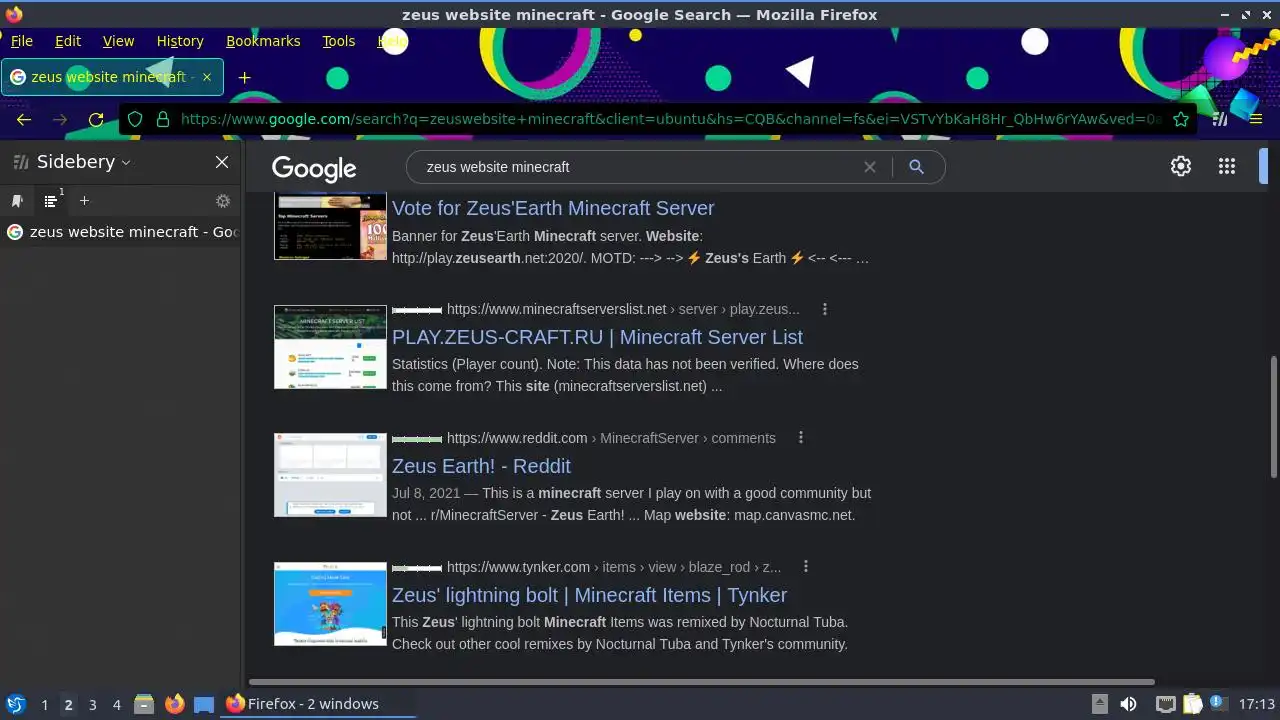This screenshot has width=1280, height=720.
Task: Open the taskbar application launcher menu
Action: pos(15,704)
